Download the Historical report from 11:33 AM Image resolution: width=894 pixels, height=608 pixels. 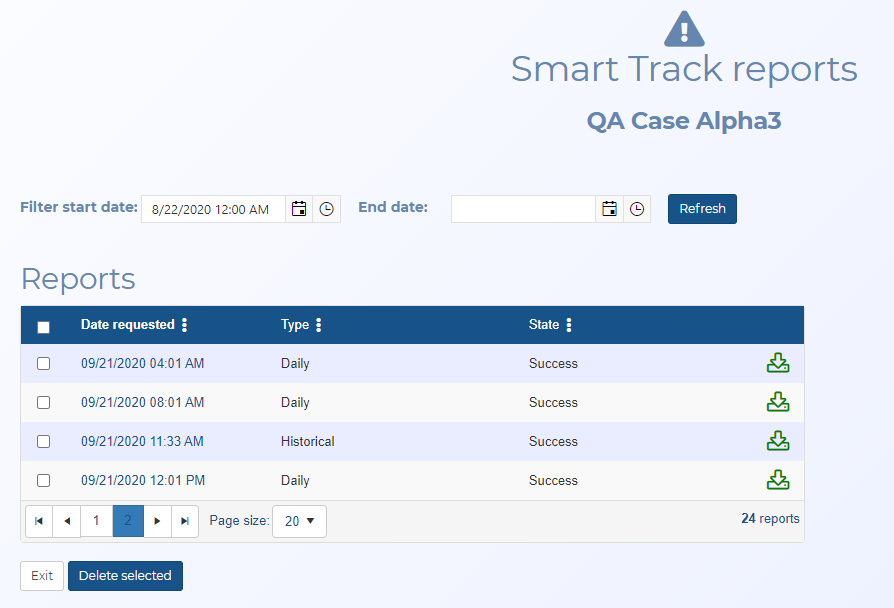coord(778,441)
